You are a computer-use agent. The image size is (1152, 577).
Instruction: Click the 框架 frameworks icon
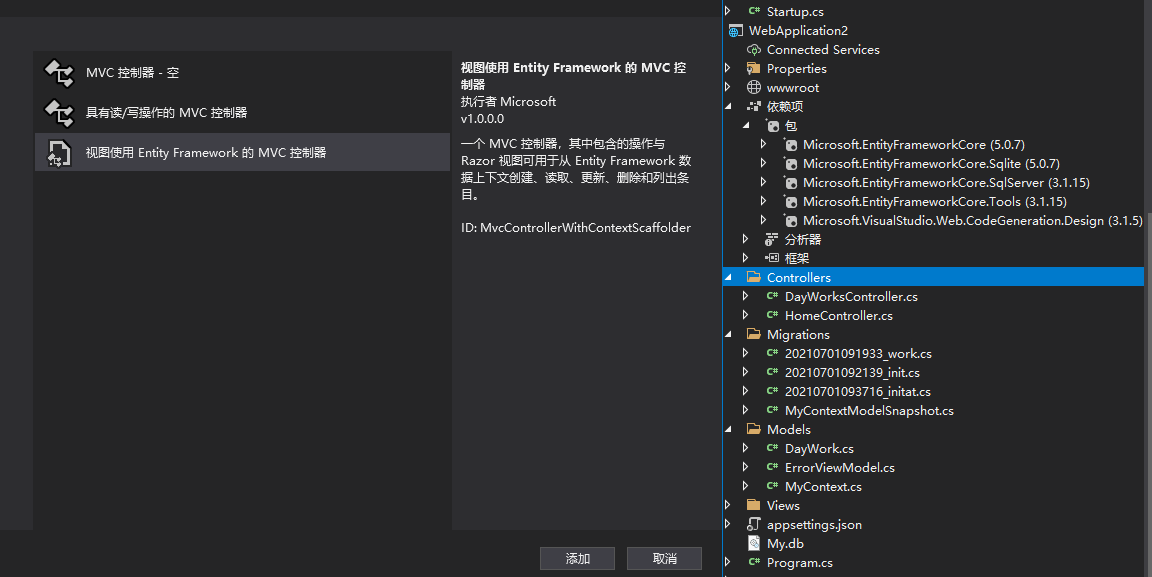pos(771,258)
